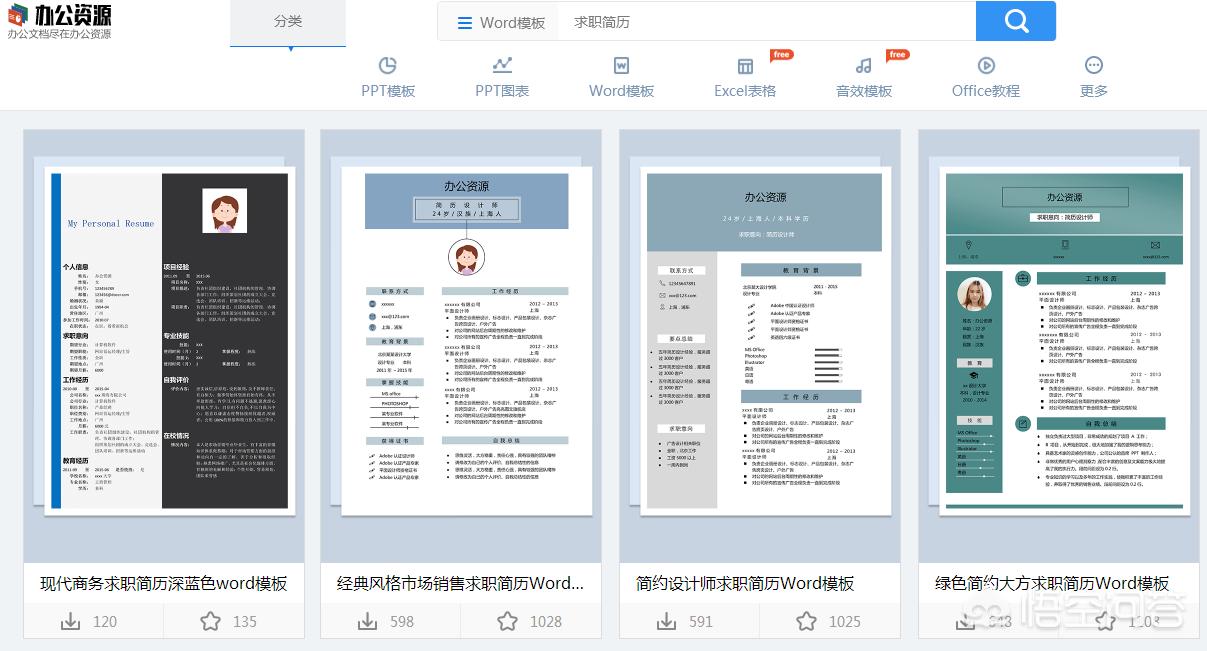Open the 简约设计师 resume thumbnail
1207x651 pixels.
coord(760,345)
